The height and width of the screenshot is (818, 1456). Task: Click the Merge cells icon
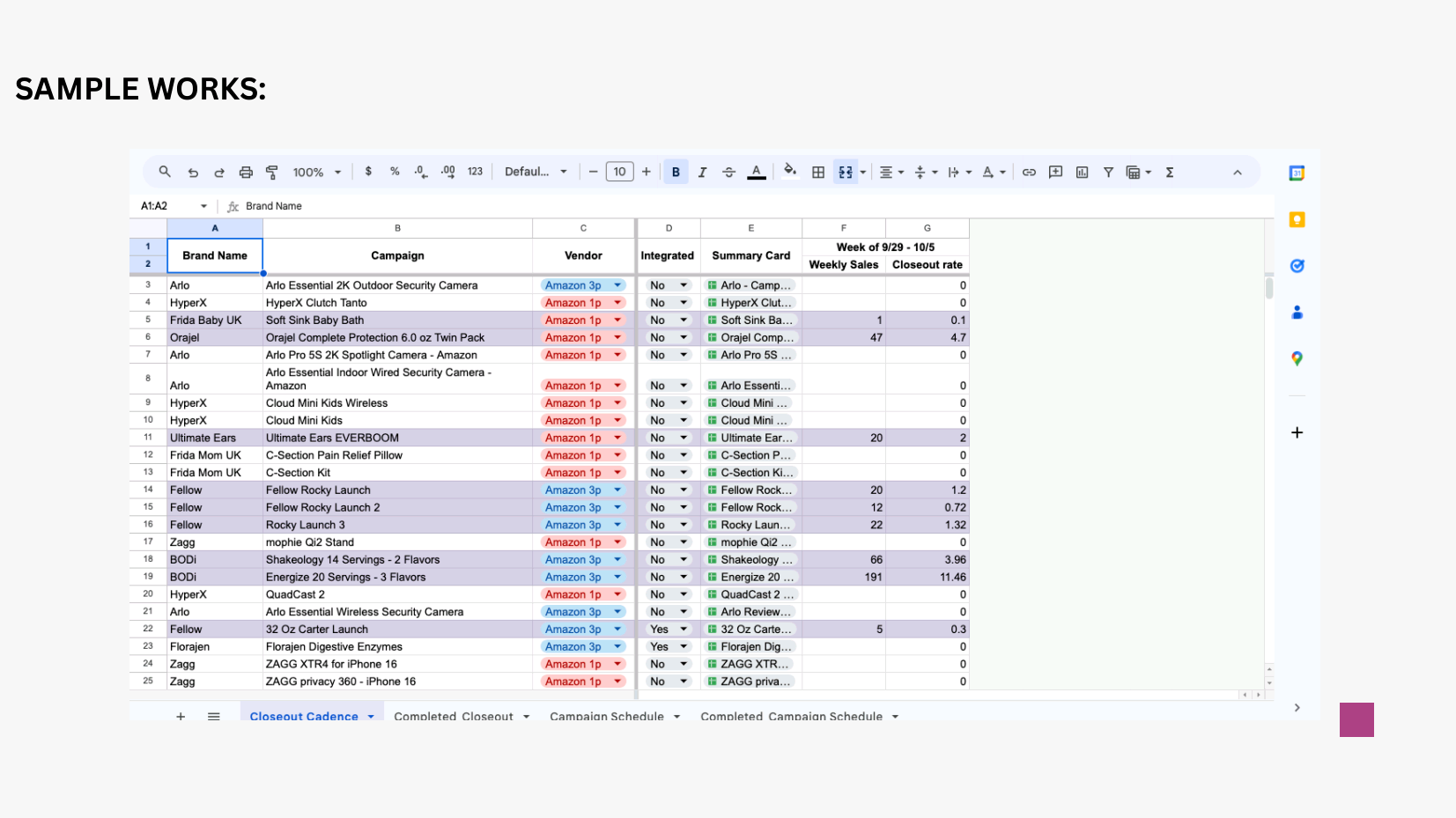click(x=846, y=173)
